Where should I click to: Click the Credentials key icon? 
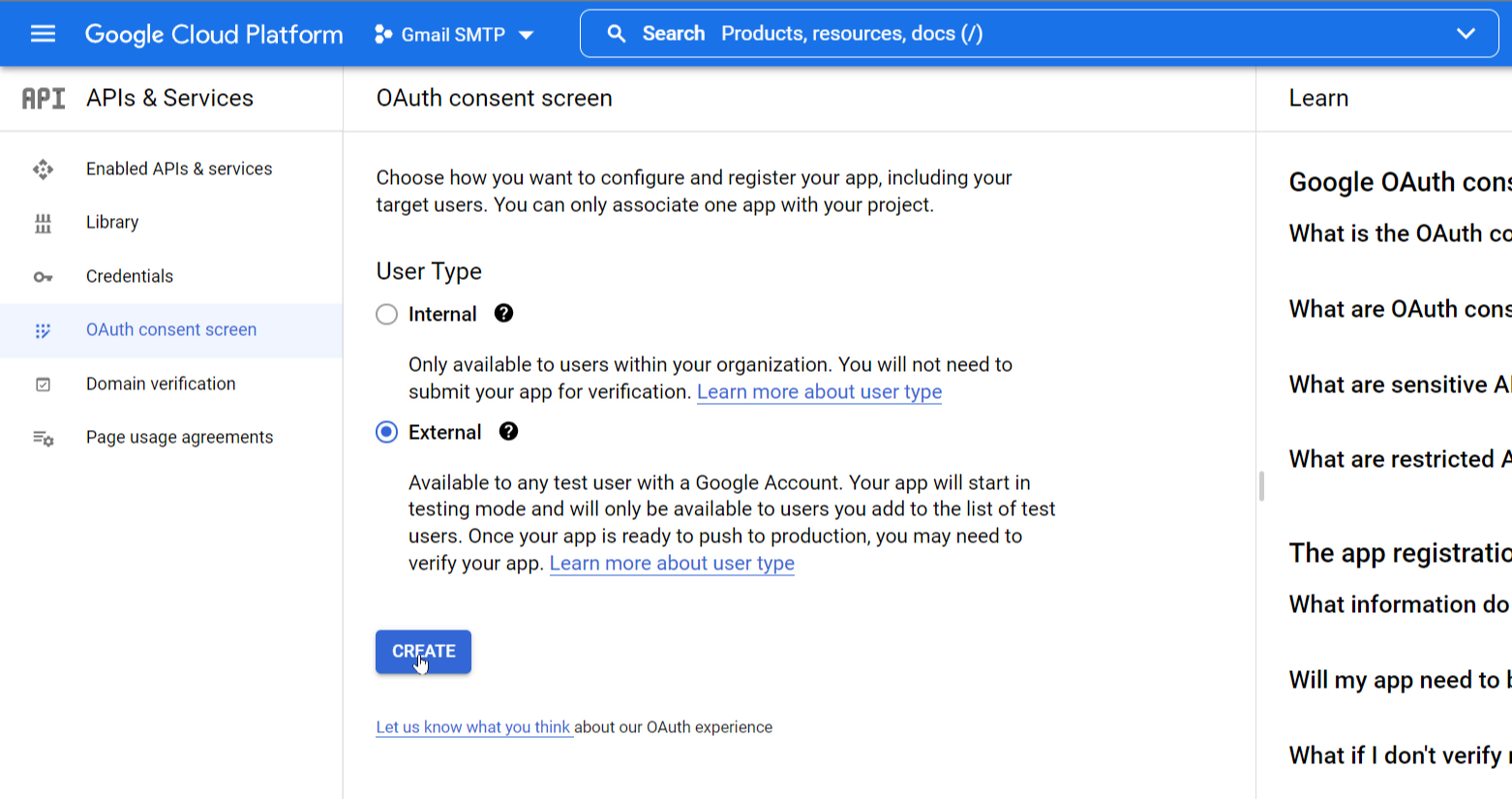43,276
